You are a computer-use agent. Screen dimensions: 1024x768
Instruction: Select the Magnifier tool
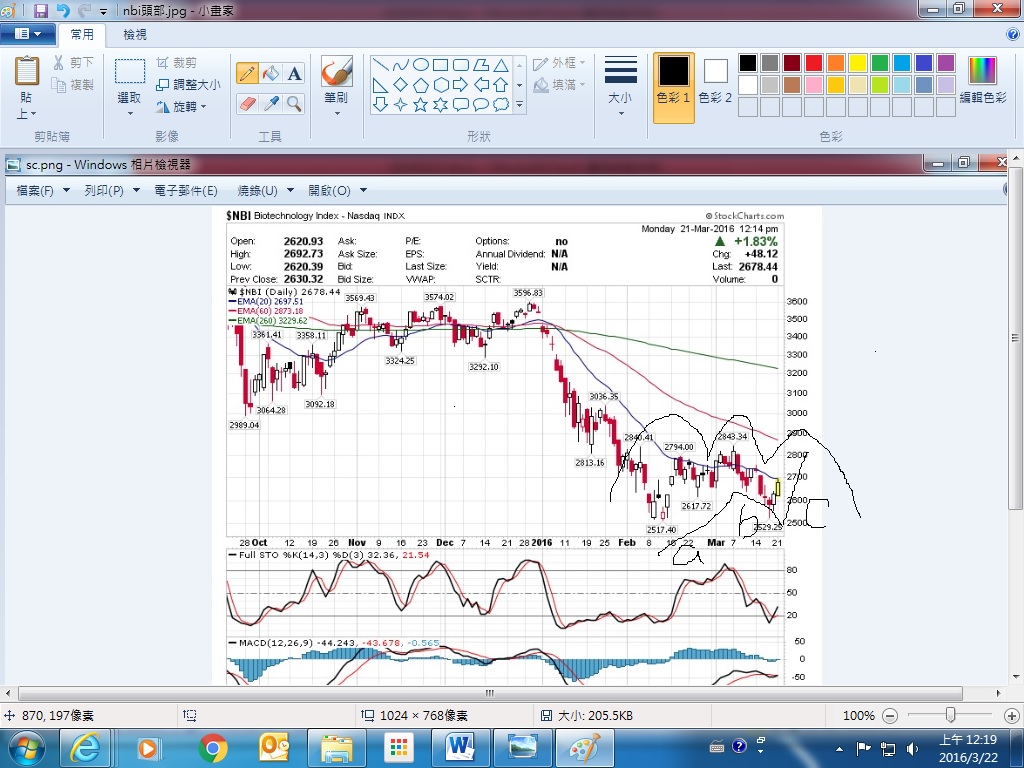(x=294, y=103)
